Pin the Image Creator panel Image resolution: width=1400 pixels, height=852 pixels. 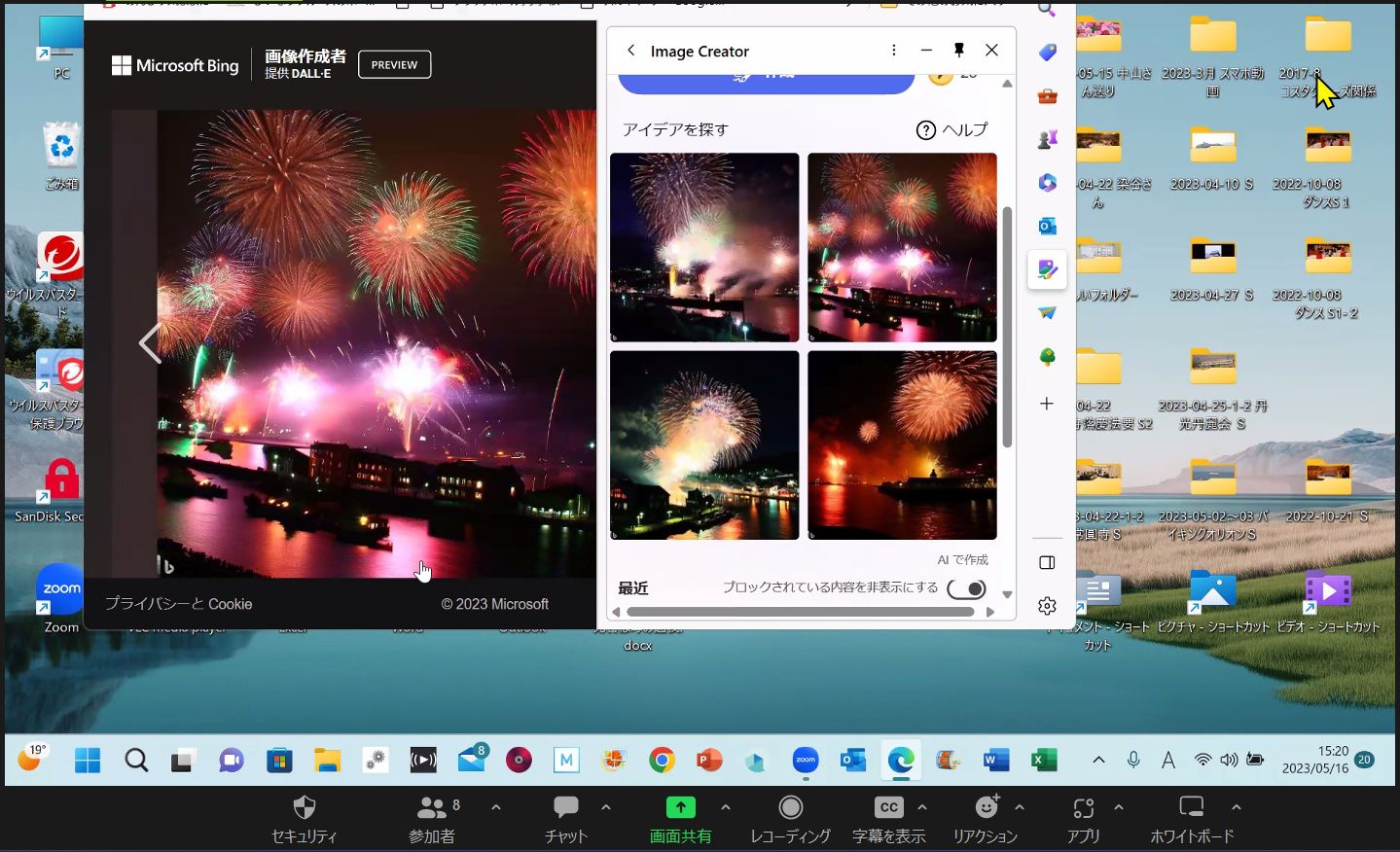click(x=958, y=51)
